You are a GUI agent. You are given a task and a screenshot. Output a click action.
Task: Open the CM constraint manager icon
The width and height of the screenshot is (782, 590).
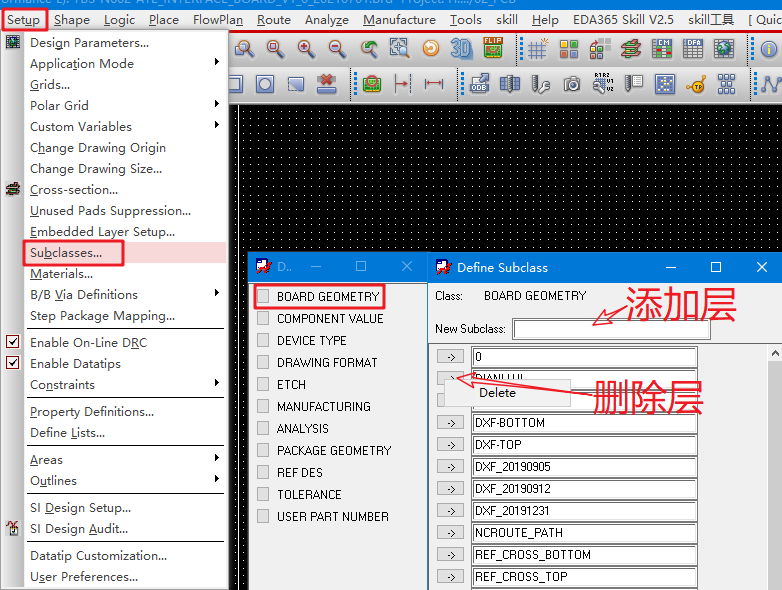tap(662, 48)
